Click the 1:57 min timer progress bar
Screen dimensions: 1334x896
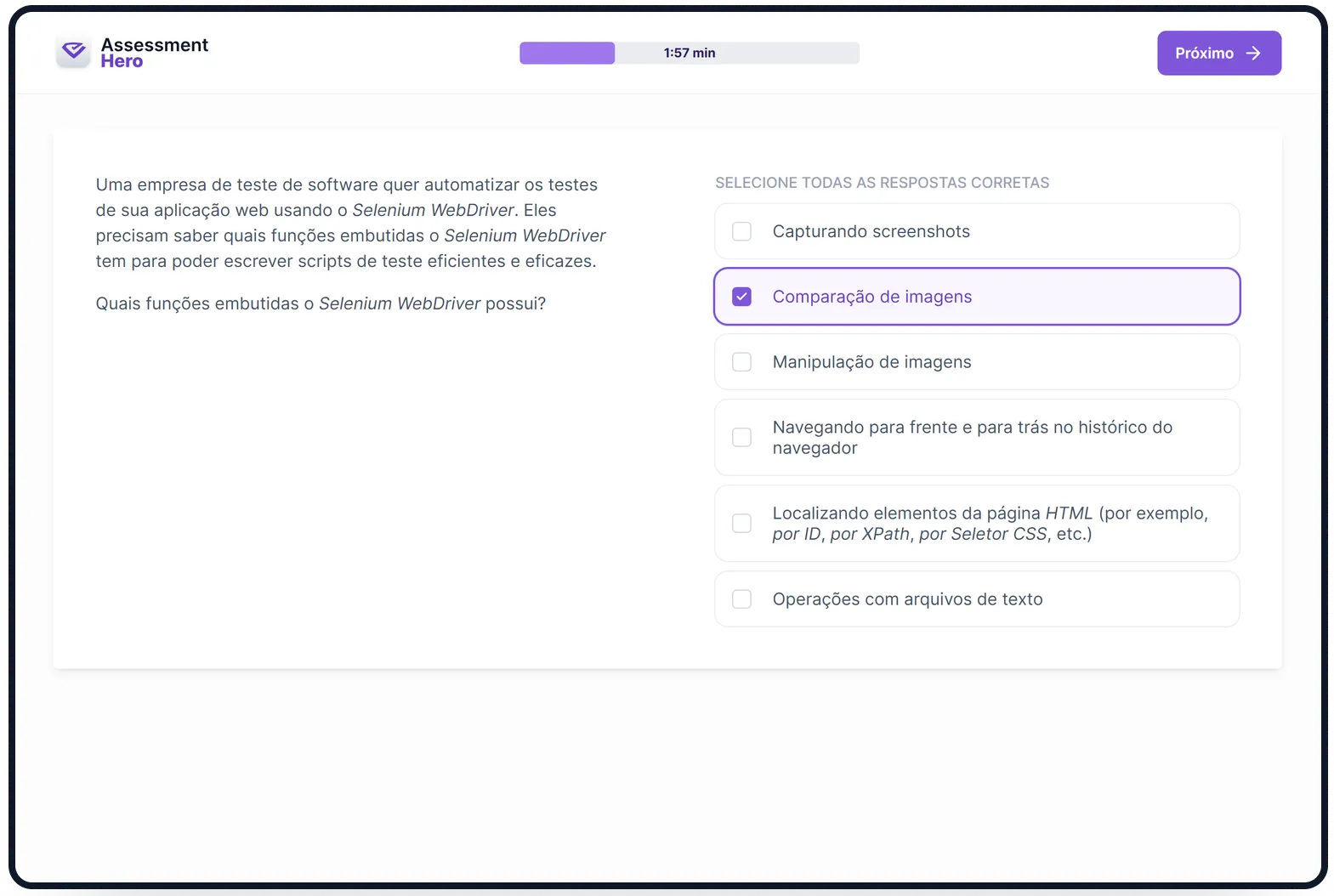pos(690,53)
